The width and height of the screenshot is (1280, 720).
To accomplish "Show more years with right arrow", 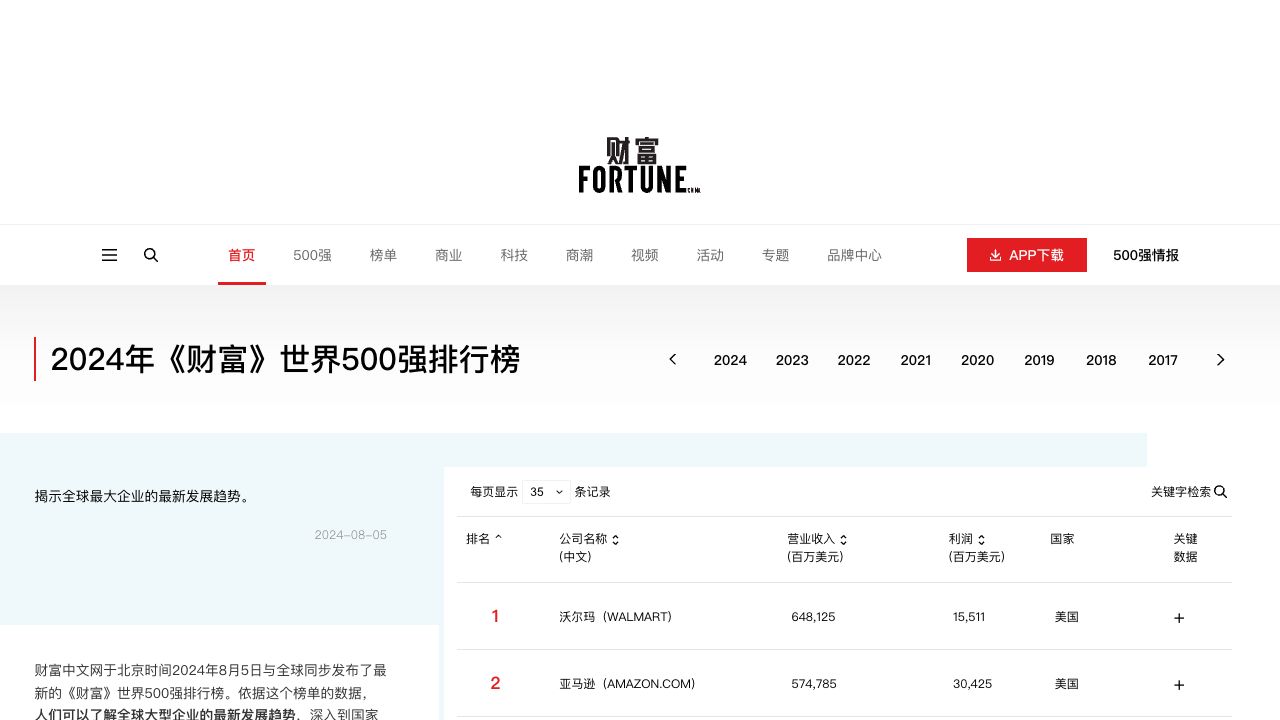I will point(1220,360).
